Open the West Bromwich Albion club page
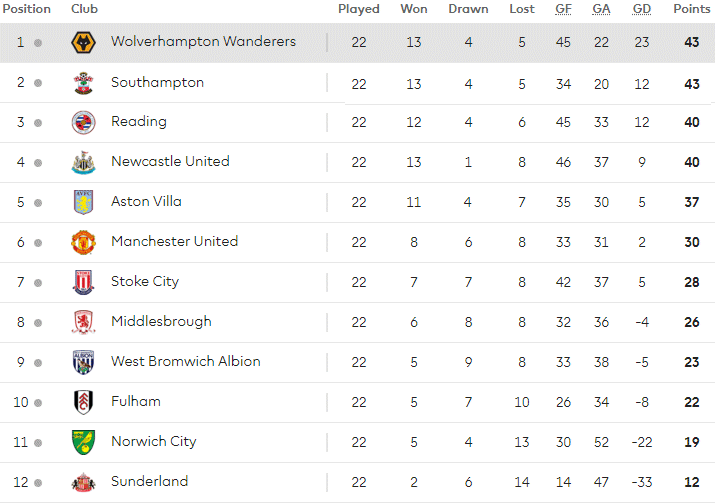The height and width of the screenshot is (504, 715). click(x=186, y=361)
